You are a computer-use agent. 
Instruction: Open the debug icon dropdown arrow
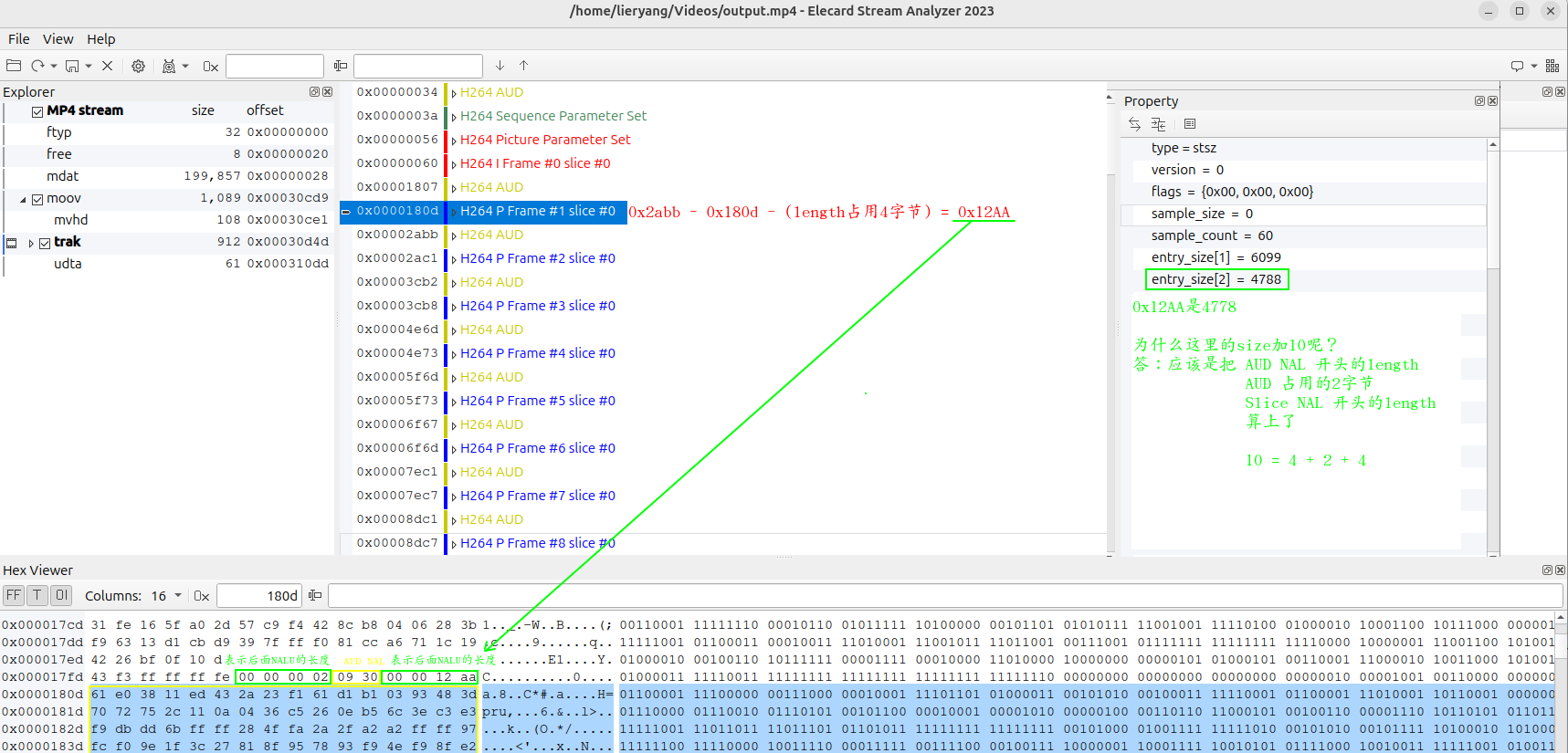(185, 66)
